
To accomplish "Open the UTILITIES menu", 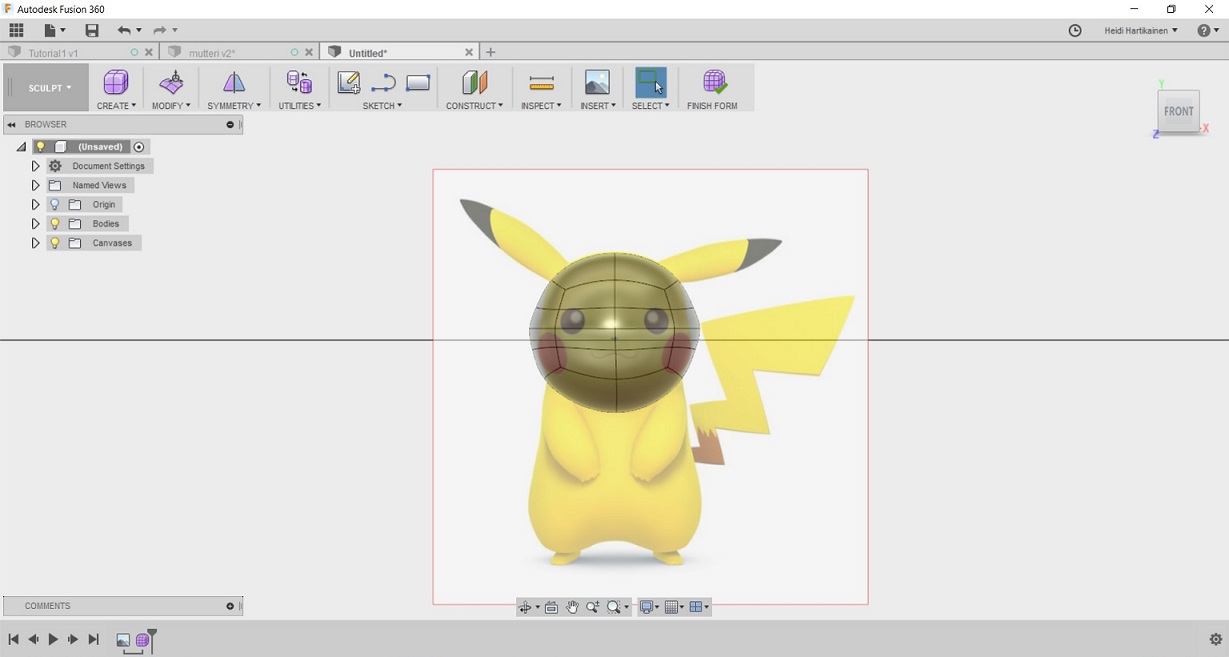I will click(300, 106).
